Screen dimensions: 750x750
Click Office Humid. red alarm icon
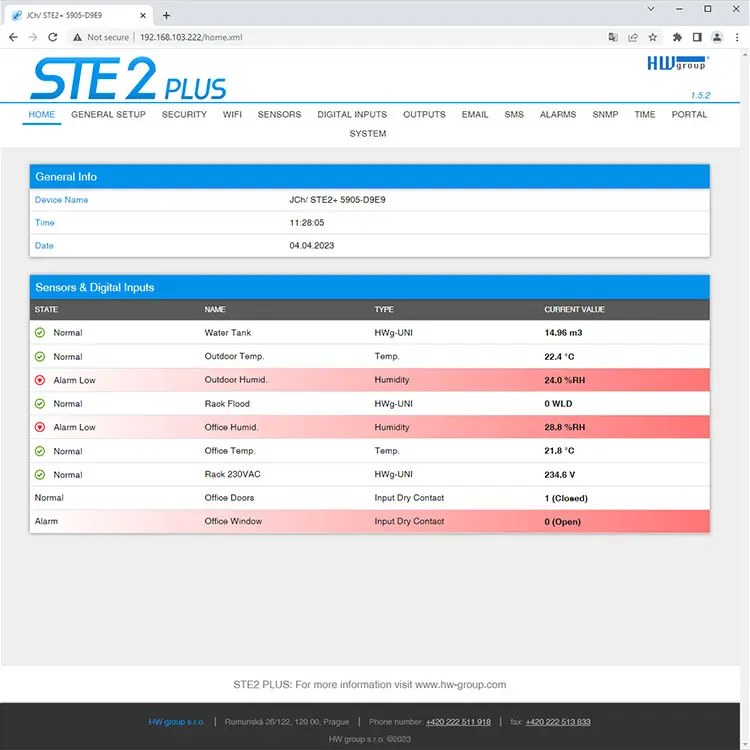(x=40, y=427)
